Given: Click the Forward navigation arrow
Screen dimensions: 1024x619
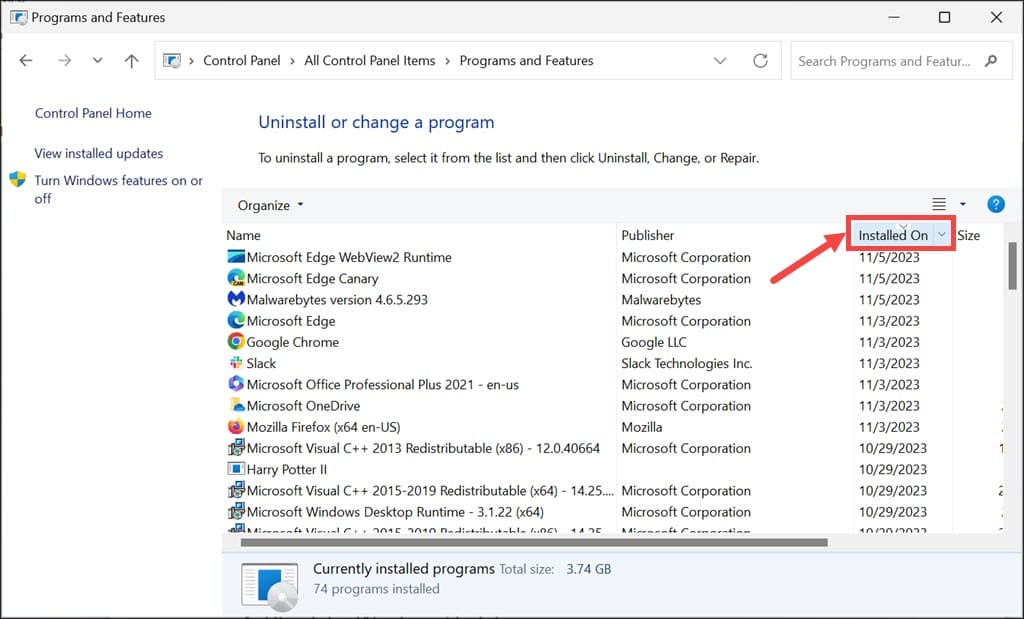Looking at the screenshot, I should [x=64, y=61].
